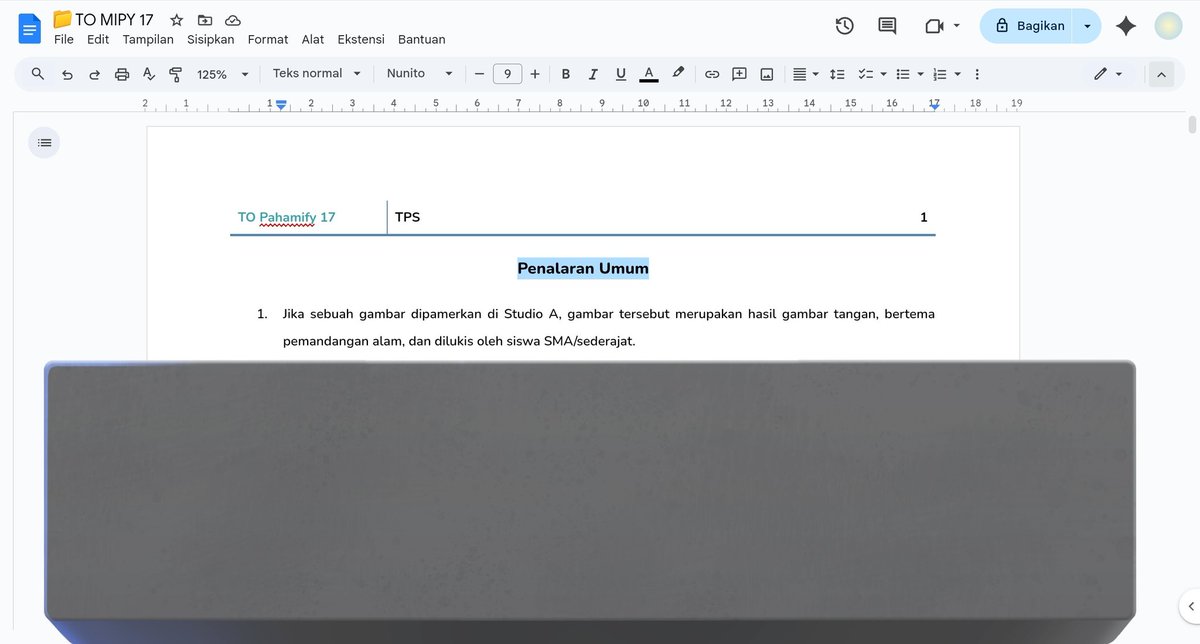
Task: Open the Google account avatar
Action: coord(1168,26)
